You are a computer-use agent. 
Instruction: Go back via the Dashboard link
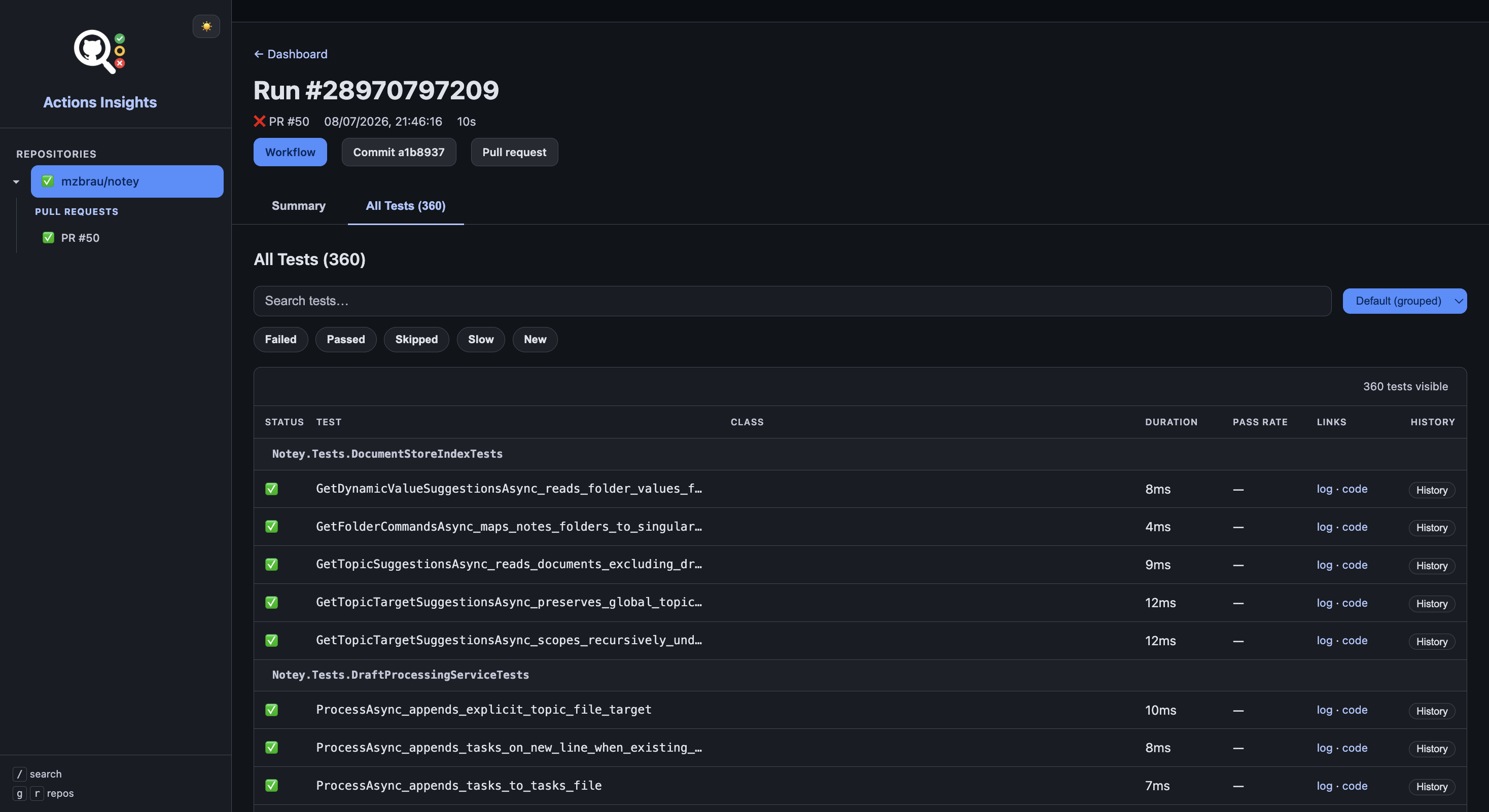(x=291, y=54)
